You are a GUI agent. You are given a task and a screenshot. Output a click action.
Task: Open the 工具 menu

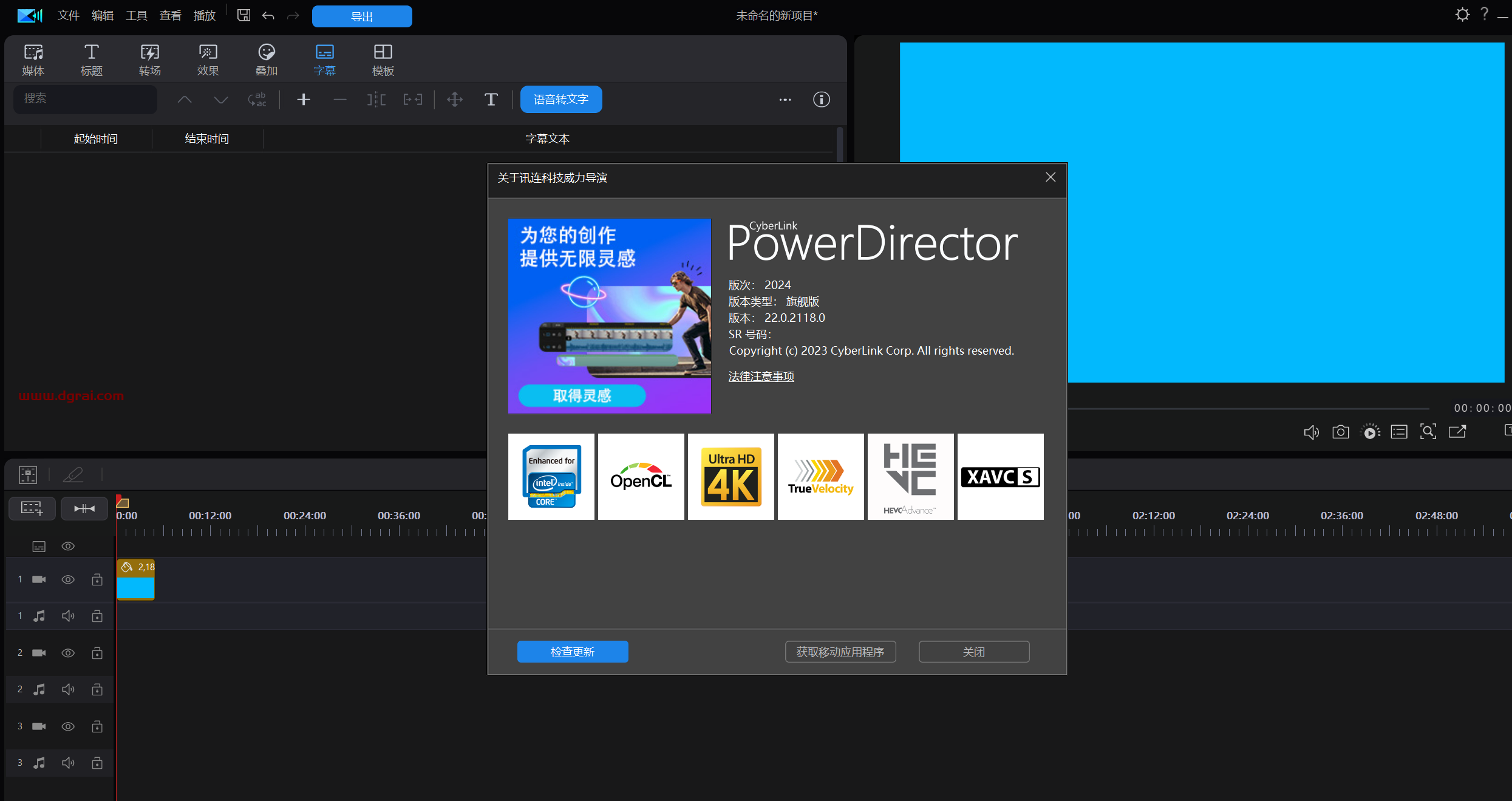[x=137, y=15]
